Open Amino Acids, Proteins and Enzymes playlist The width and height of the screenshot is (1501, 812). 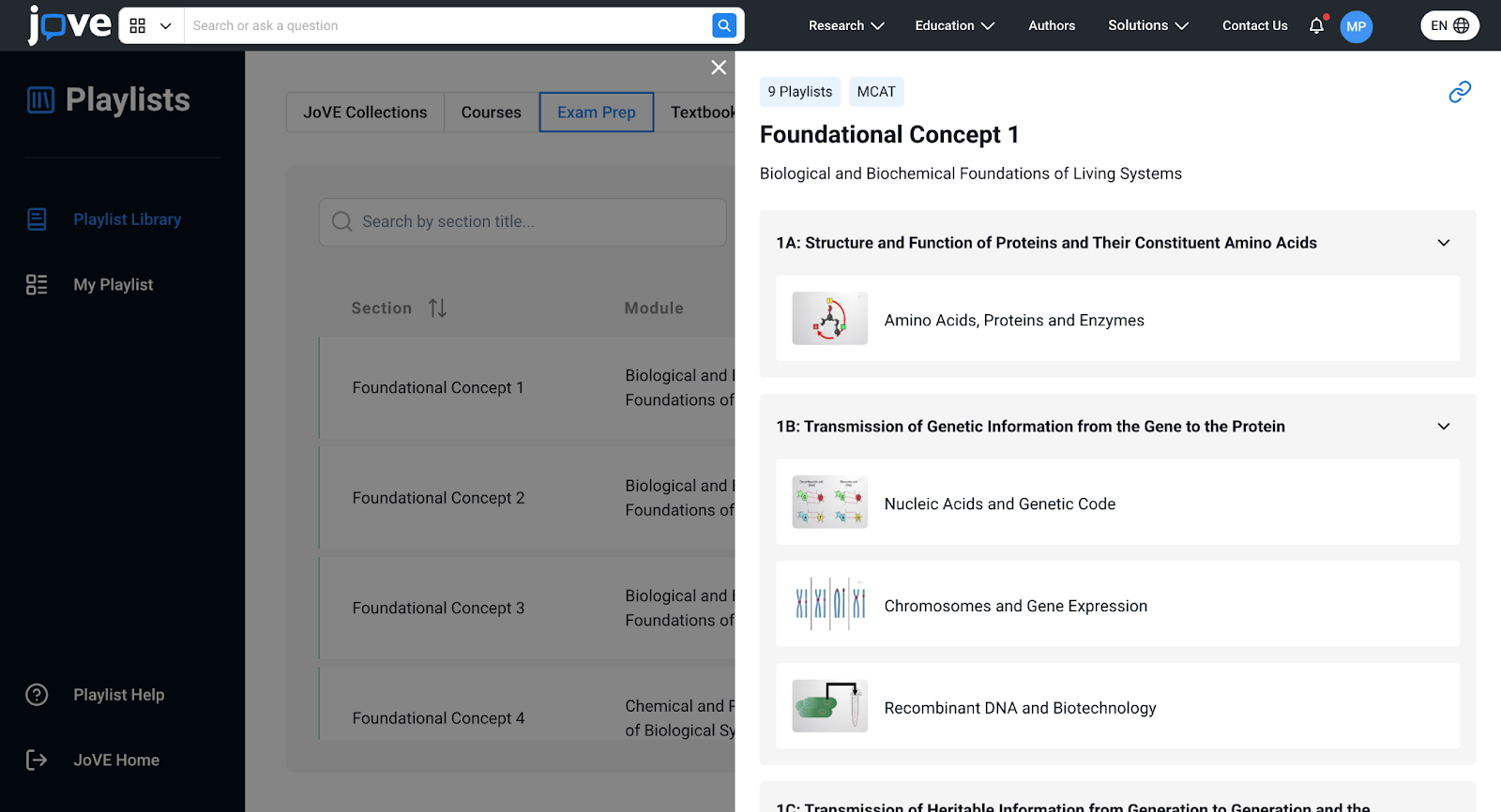coord(1117,319)
